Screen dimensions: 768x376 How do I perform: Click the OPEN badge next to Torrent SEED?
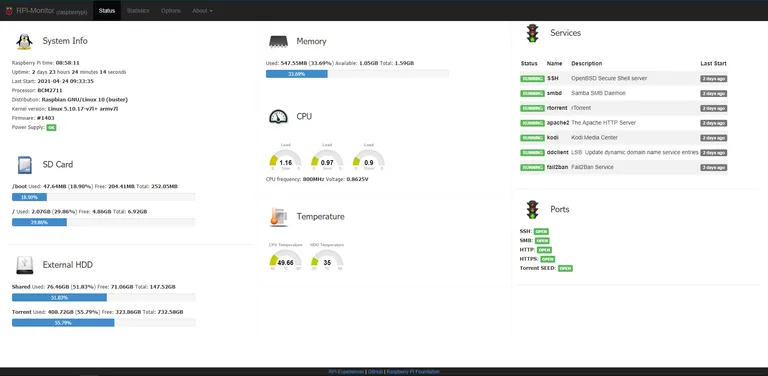coord(565,268)
